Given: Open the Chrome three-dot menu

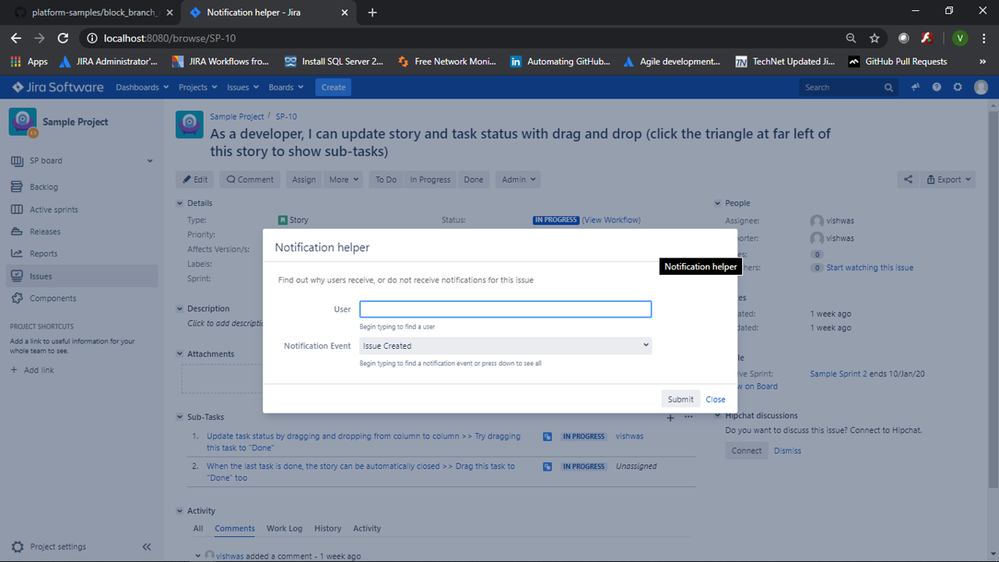Looking at the screenshot, I should (983, 38).
